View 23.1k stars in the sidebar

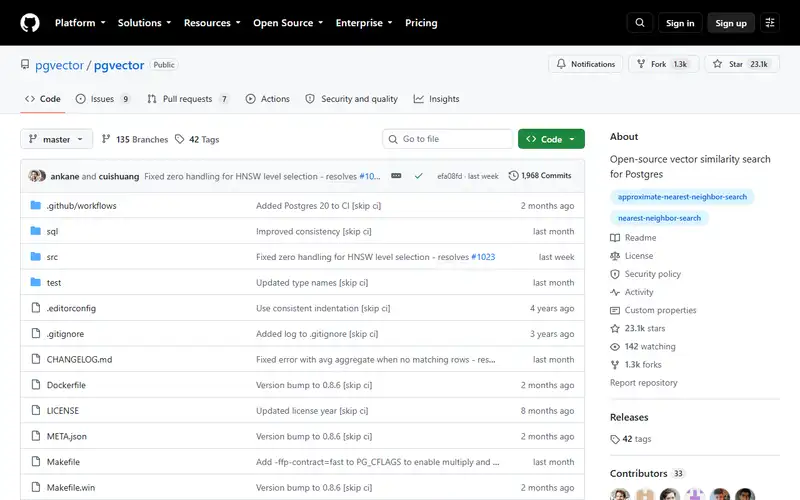coord(638,329)
